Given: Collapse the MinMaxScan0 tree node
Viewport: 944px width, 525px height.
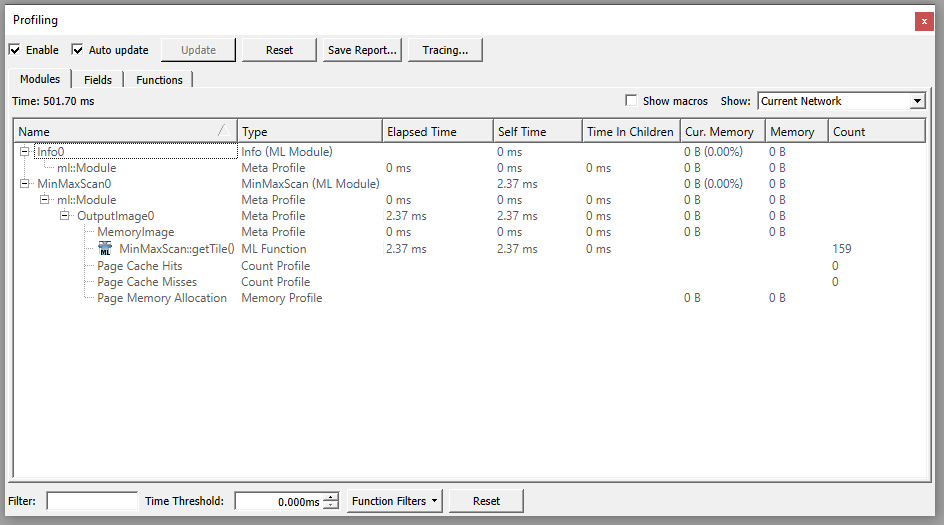Looking at the screenshot, I should pos(25,184).
